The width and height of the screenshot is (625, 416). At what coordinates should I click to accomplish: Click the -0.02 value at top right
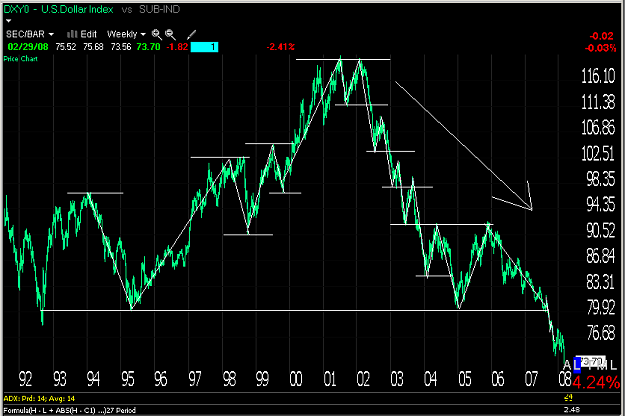click(x=601, y=36)
